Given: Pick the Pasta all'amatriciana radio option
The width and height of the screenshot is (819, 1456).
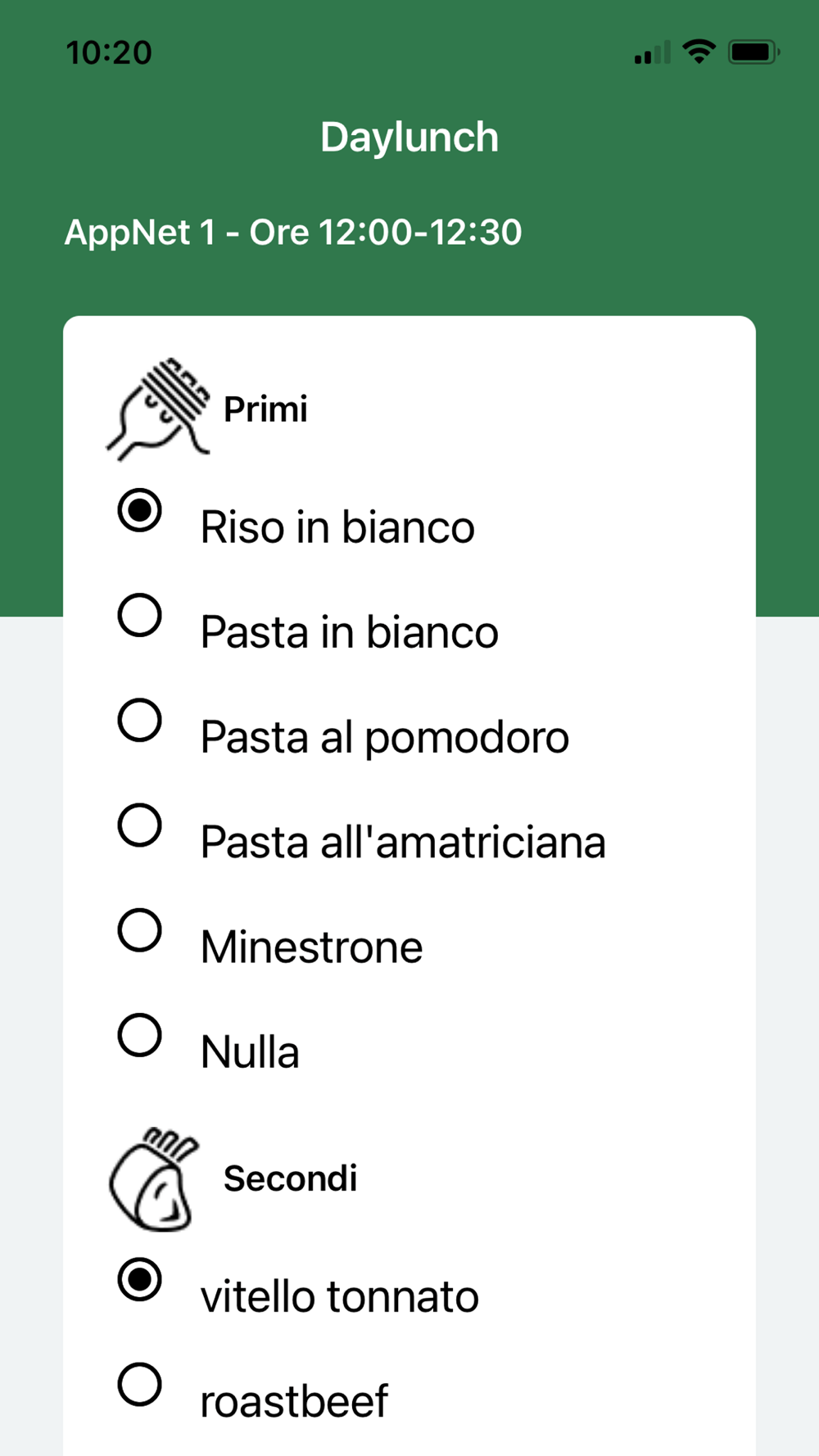Looking at the screenshot, I should point(139,825).
